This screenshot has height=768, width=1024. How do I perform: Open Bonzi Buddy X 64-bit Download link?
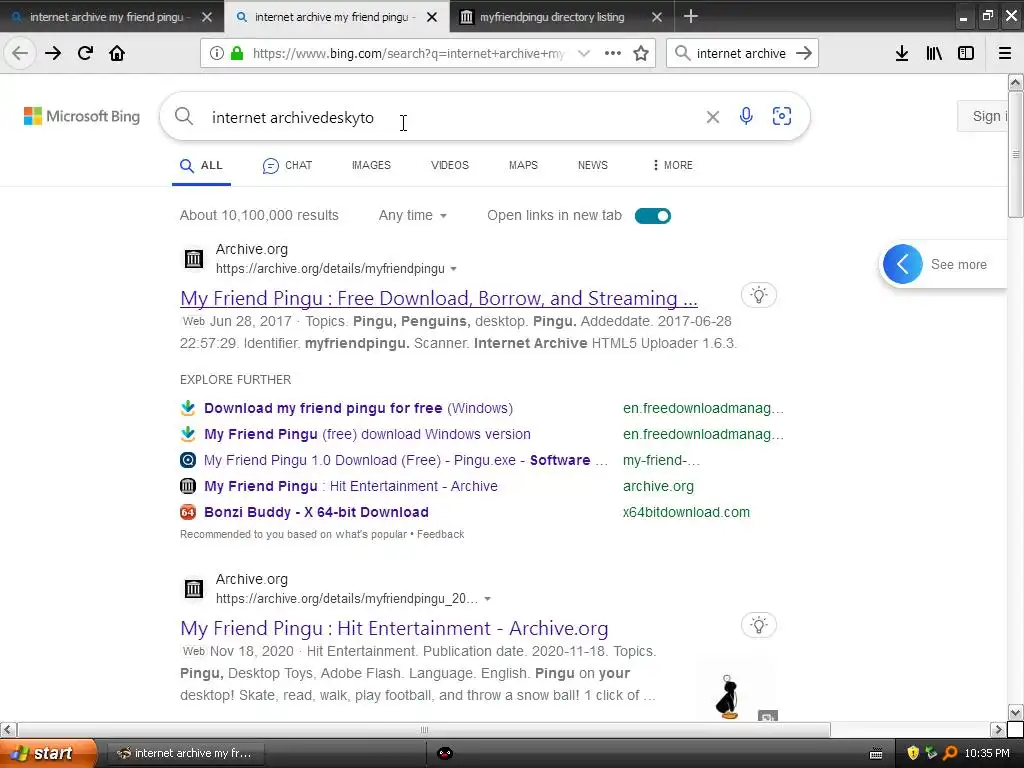coord(316,513)
